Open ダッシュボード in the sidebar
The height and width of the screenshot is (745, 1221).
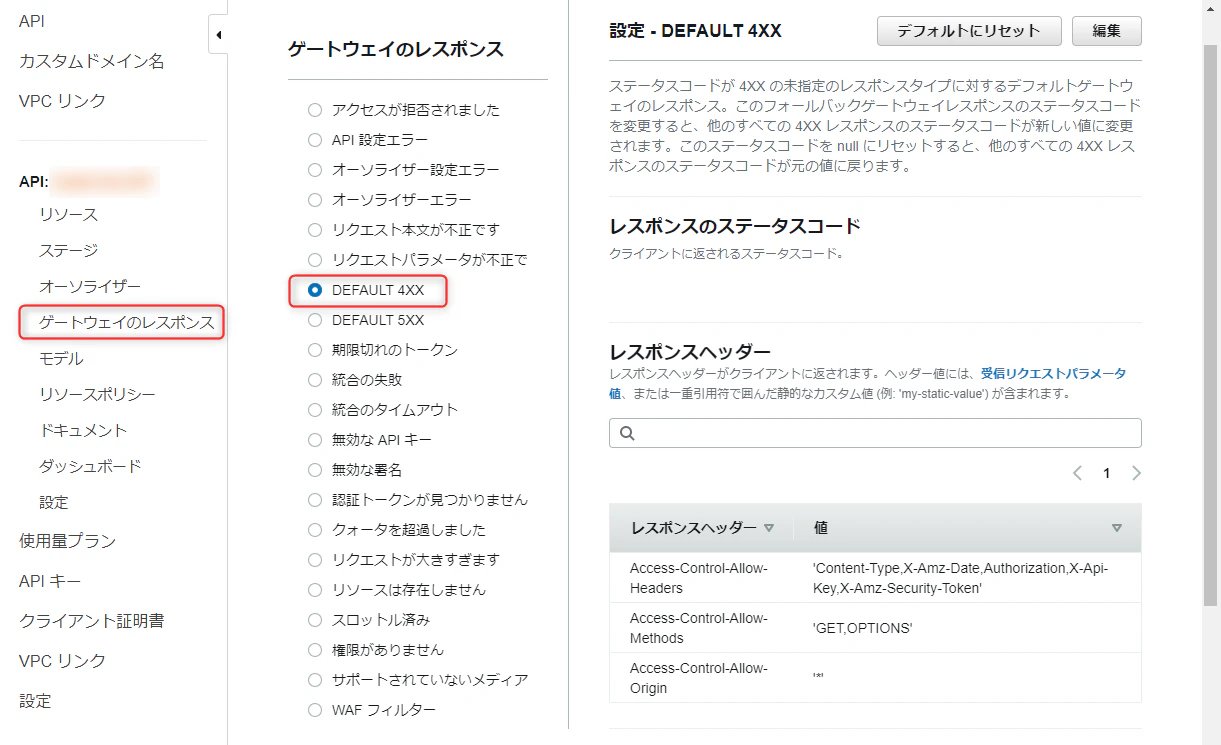pyautogui.click(x=90, y=467)
